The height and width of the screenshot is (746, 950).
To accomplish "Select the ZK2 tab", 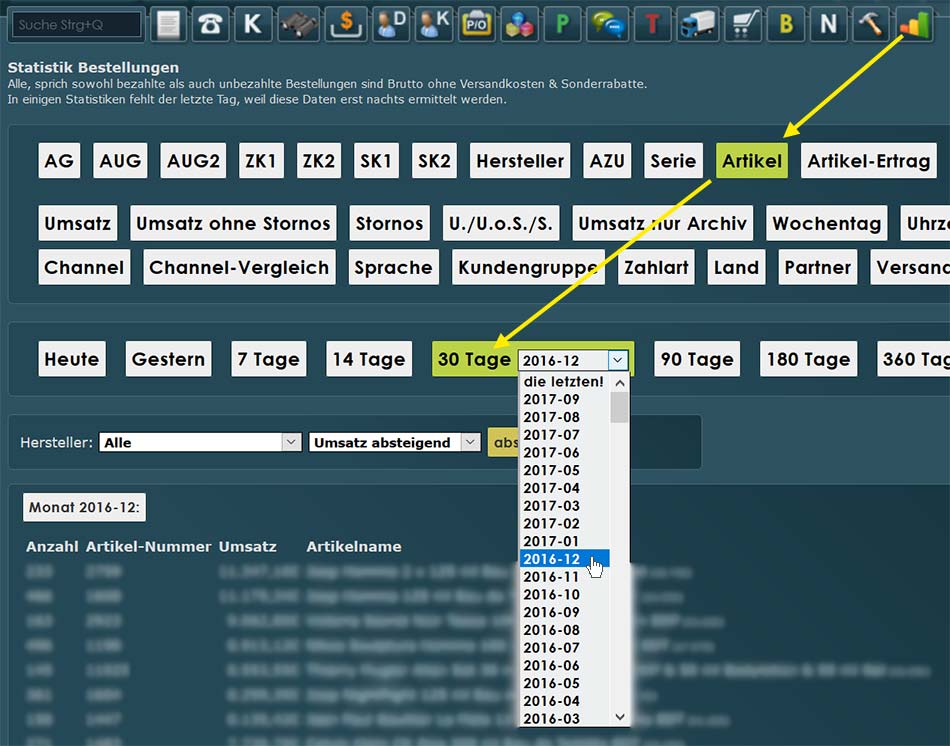I will [x=319, y=161].
